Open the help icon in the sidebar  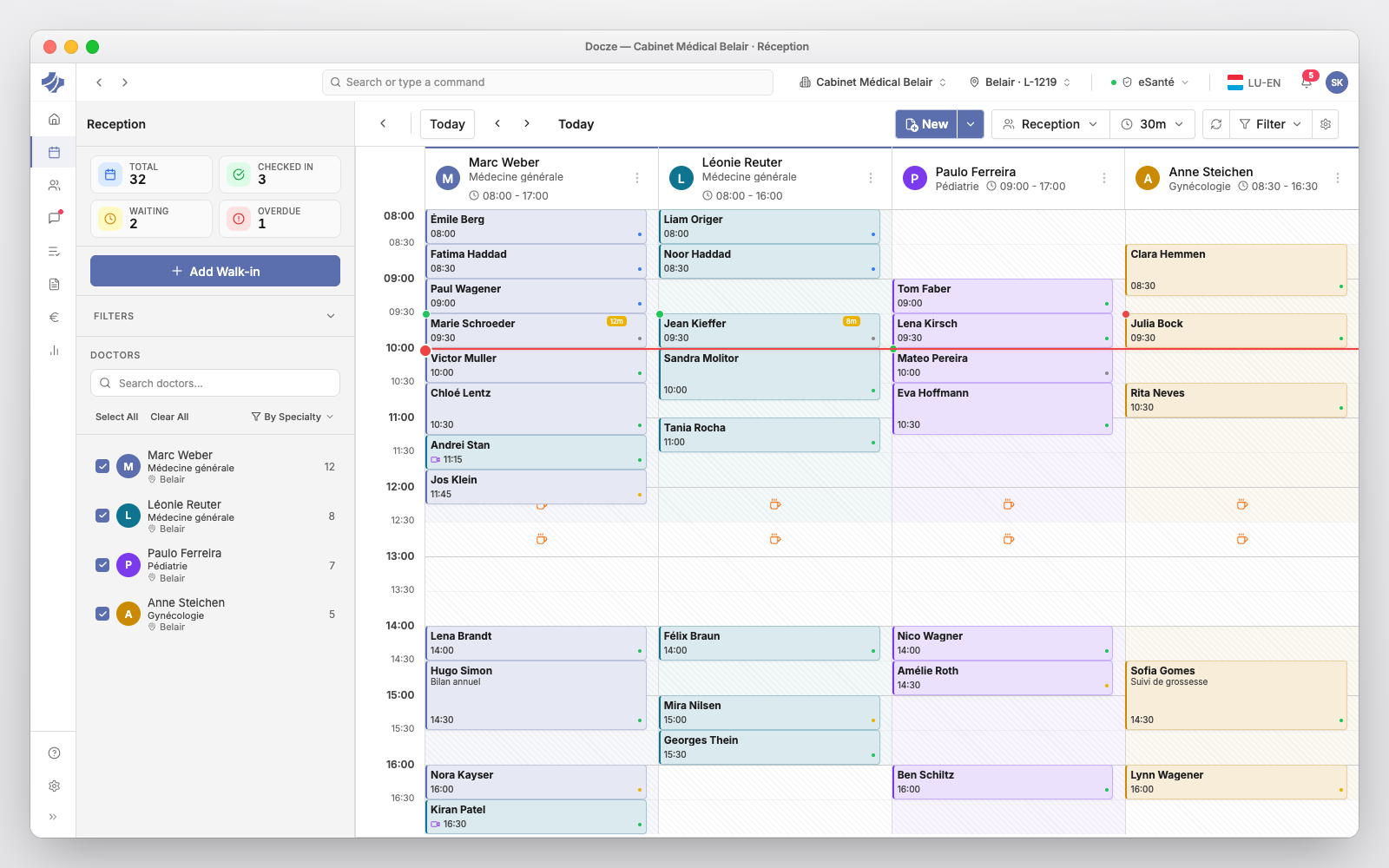pos(54,753)
